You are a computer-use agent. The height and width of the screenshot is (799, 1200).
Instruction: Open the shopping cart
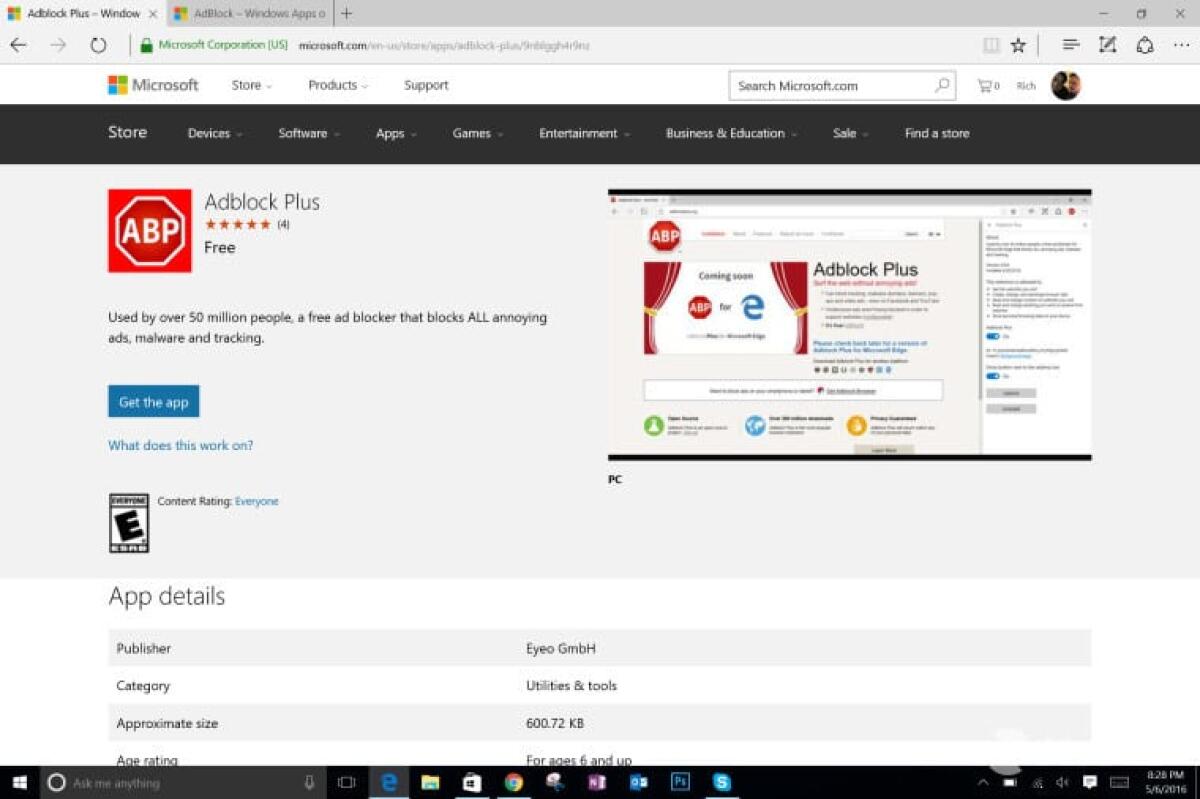coord(987,85)
